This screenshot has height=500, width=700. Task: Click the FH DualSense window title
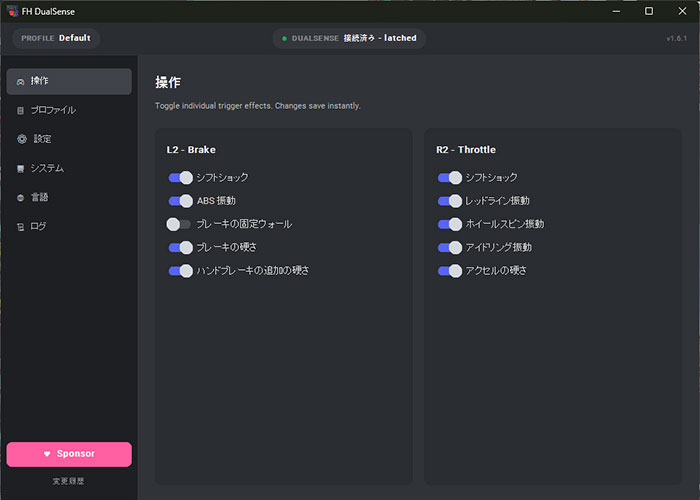(48, 12)
